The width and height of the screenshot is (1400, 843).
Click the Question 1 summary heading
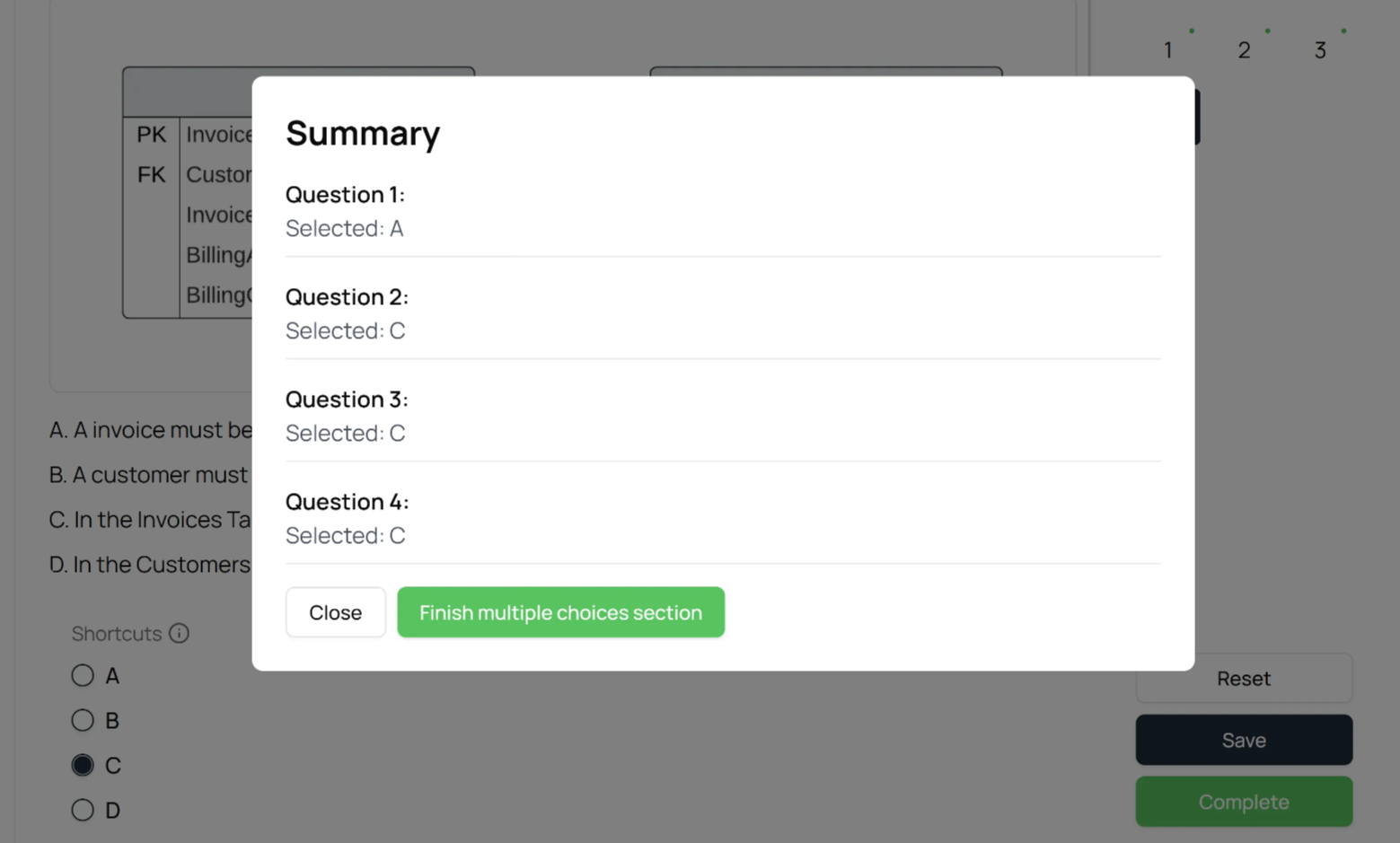(x=345, y=195)
